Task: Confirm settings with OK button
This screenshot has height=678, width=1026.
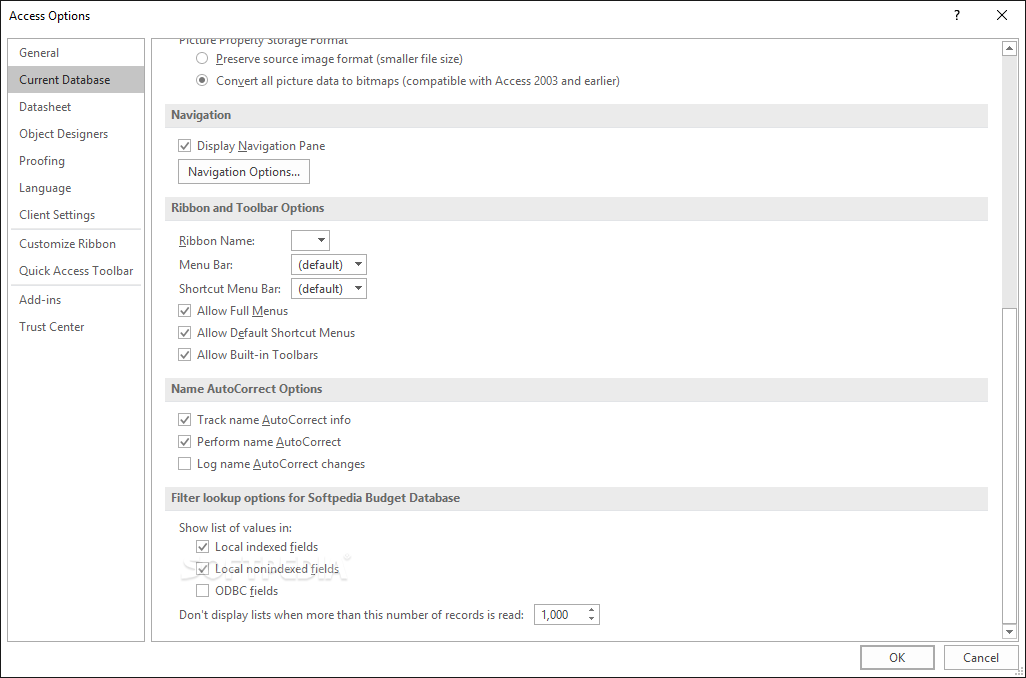Action: [x=897, y=658]
